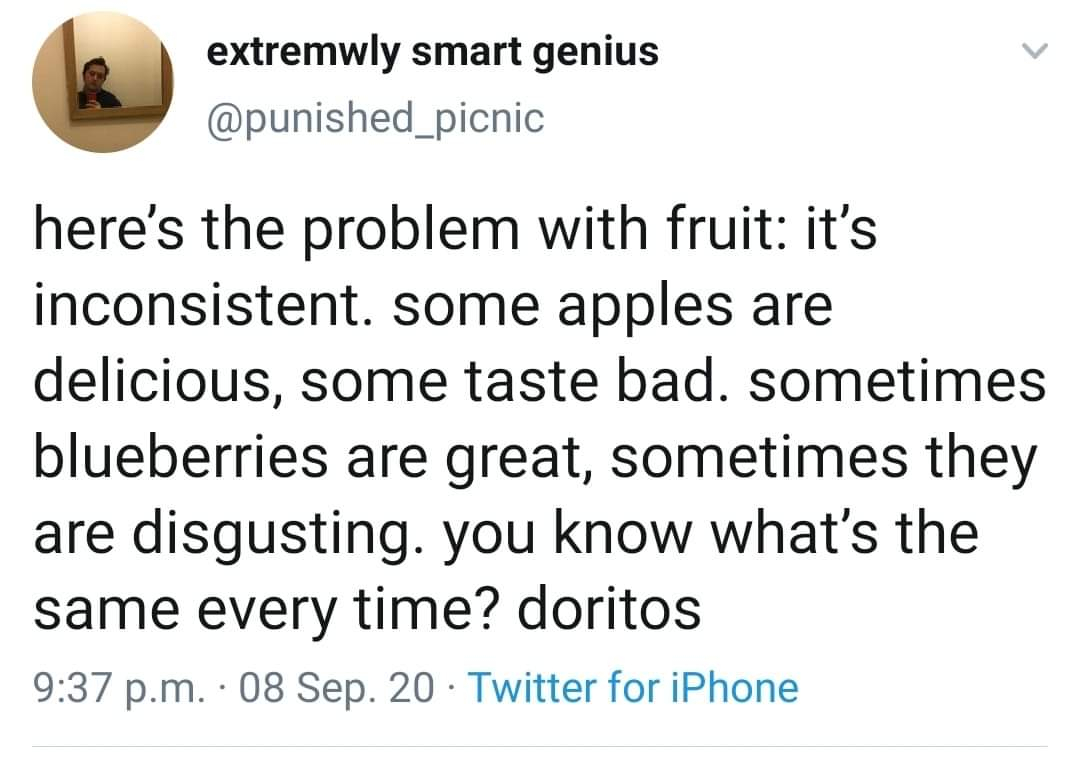This screenshot has width=1079, height=769.
Task: Click the tweet's first line about fruit
Action: coord(455,230)
